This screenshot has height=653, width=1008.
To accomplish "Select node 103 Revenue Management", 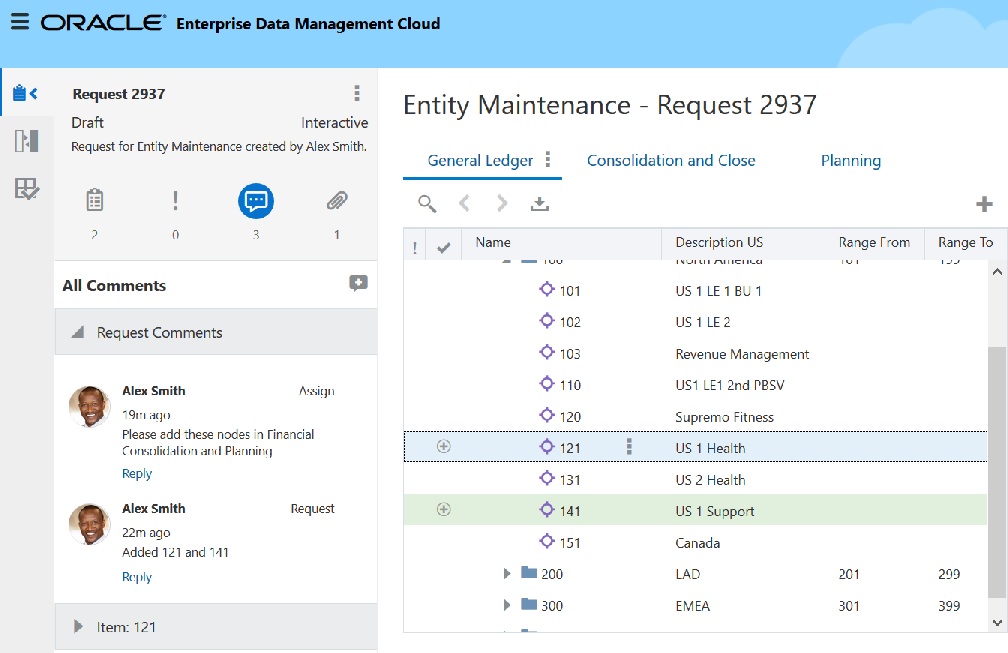I will (695, 353).
